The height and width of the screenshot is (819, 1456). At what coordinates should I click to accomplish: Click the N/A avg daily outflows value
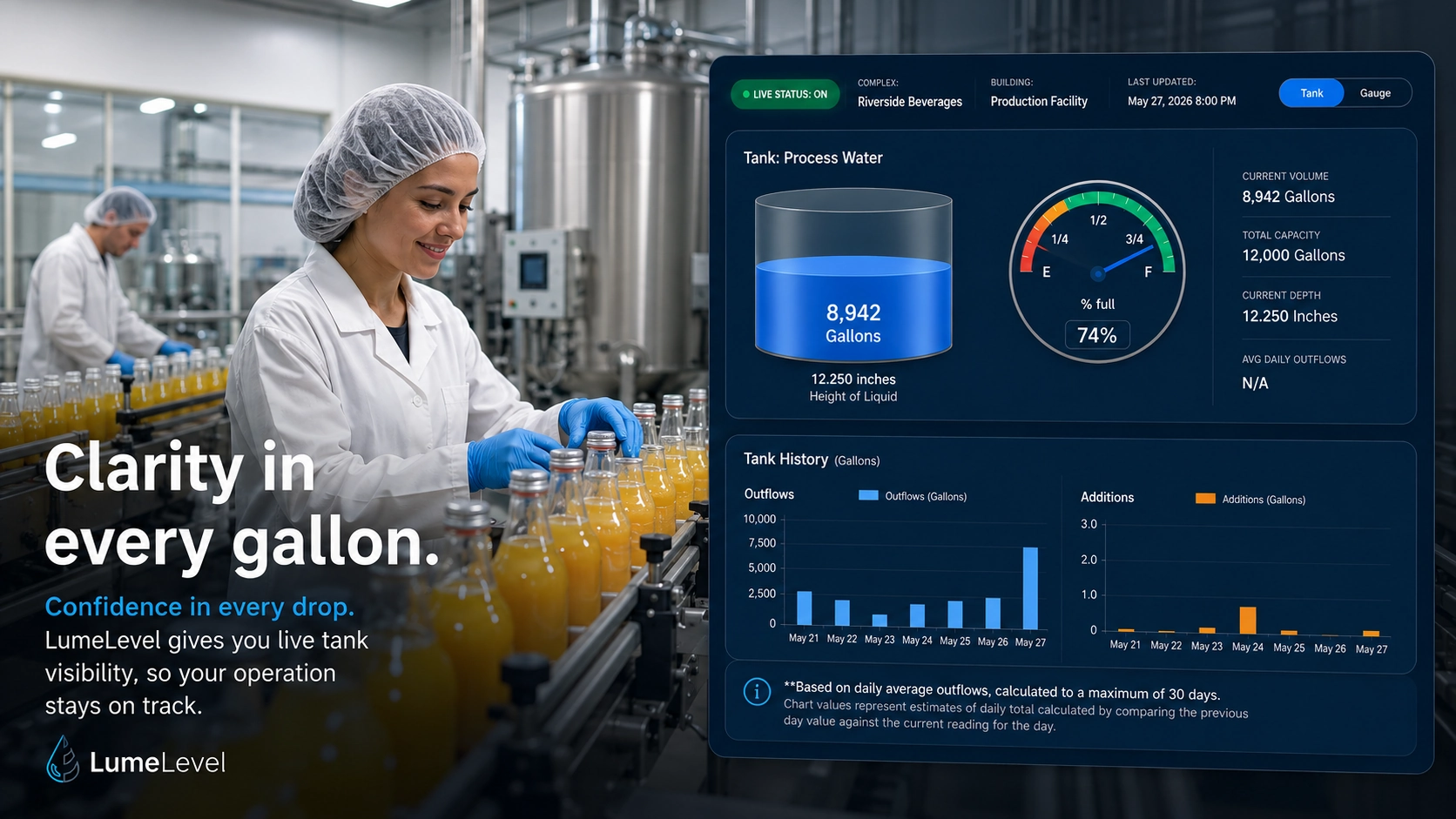pyautogui.click(x=1255, y=383)
